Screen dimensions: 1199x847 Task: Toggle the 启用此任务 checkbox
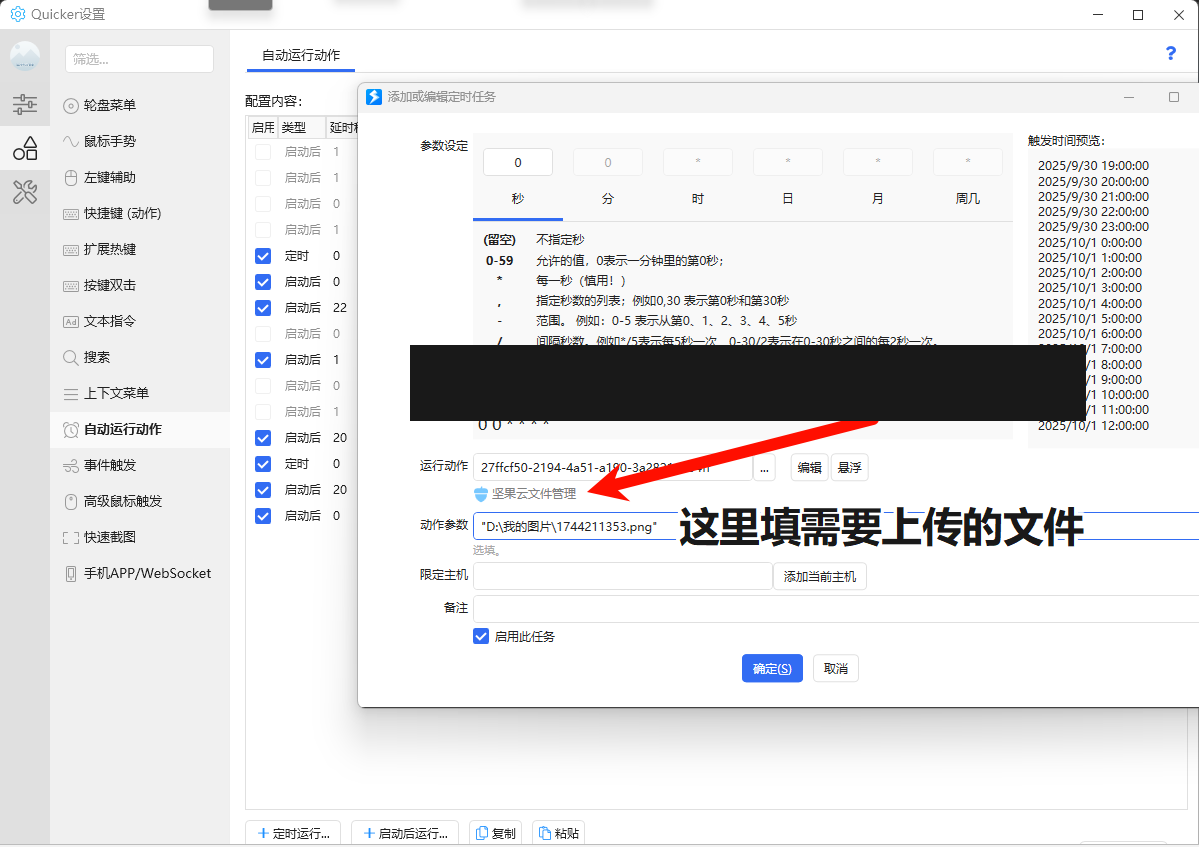click(x=481, y=636)
